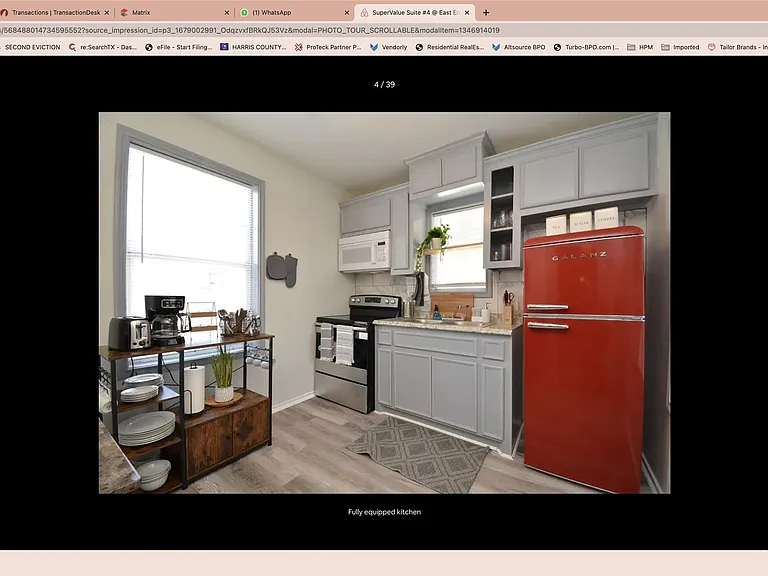This screenshot has width=768, height=576.
Task: Open a new browser tab
Action: click(x=486, y=13)
